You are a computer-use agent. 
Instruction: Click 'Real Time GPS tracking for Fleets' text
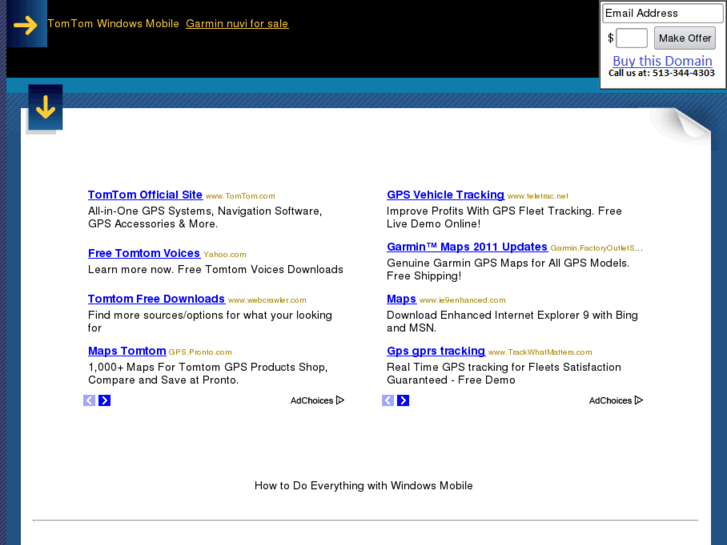504,373
